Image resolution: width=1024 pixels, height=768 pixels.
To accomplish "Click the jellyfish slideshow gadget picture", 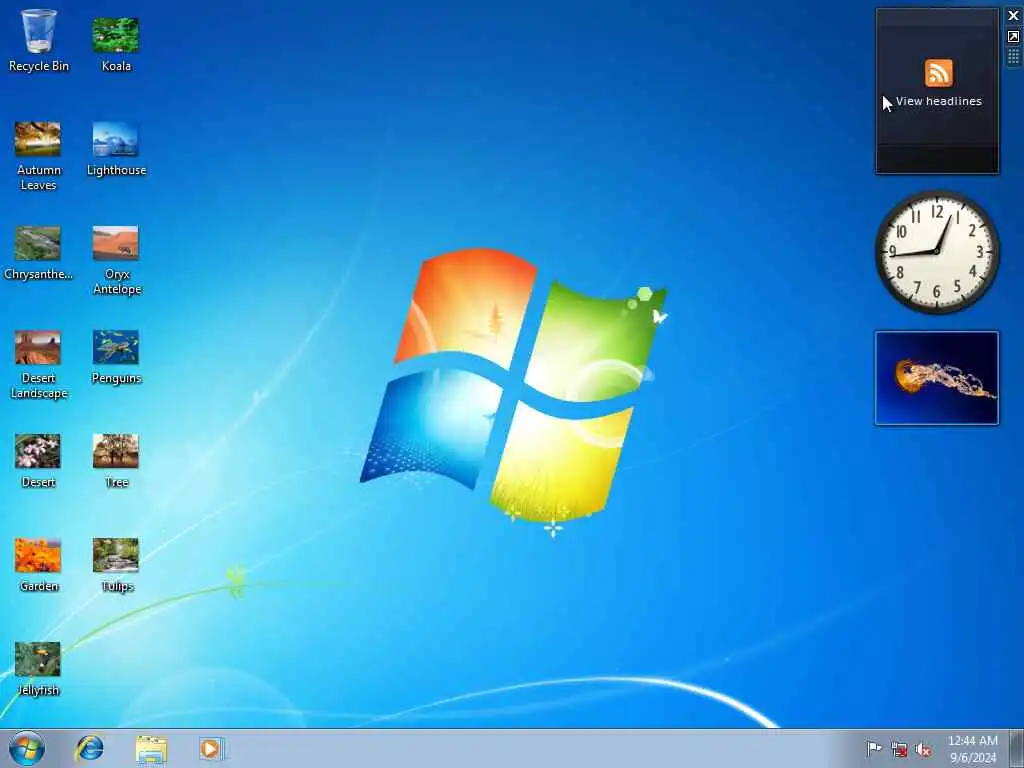I will pyautogui.click(x=937, y=378).
